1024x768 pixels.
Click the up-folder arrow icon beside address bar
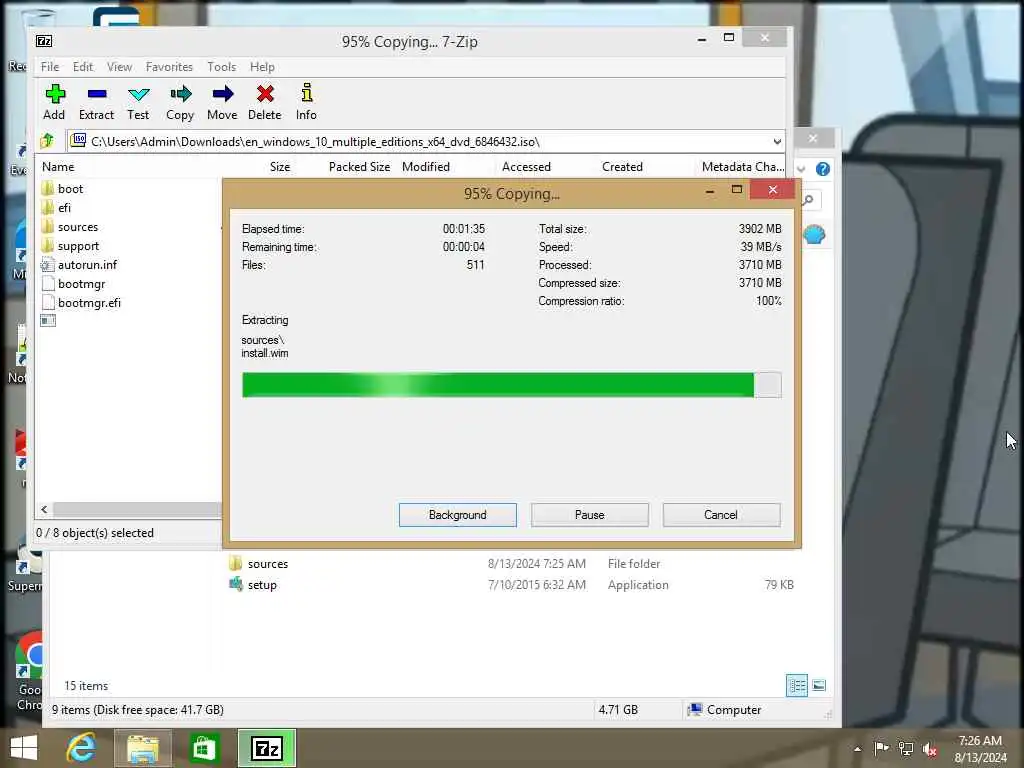tap(47, 141)
